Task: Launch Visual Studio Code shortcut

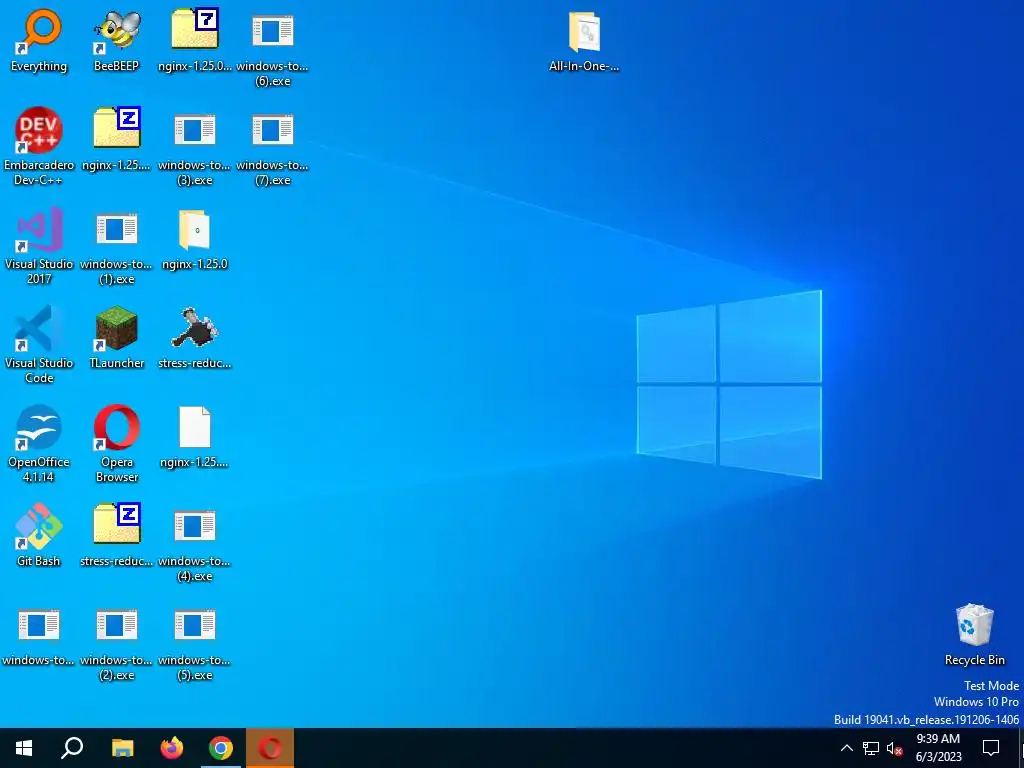Action: click(x=39, y=345)
